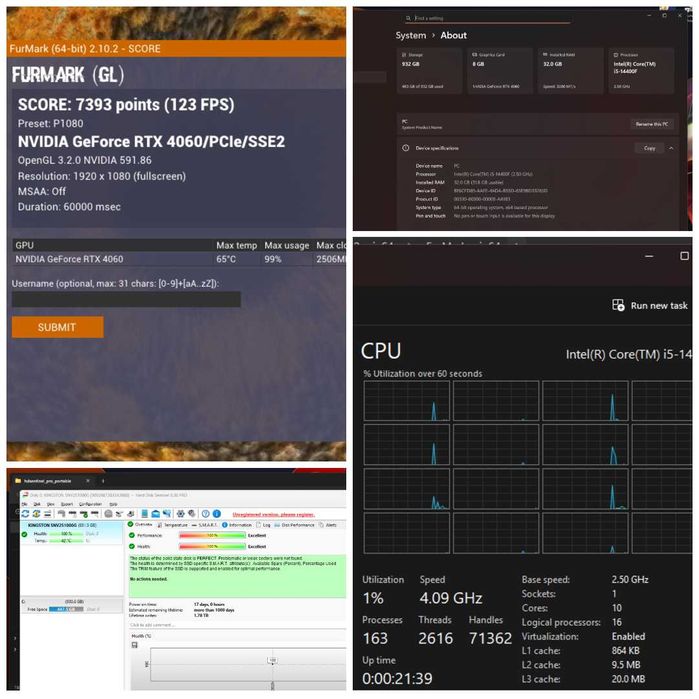
Task: Click the Free Space blue bar
Action: click(x=66, y=609)
